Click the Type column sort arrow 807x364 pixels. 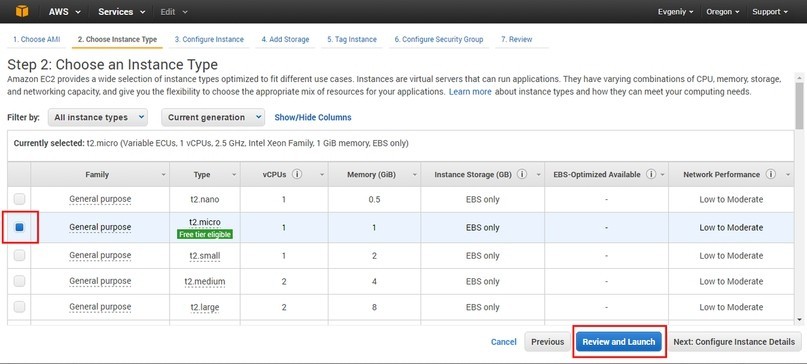pos(234,175)
